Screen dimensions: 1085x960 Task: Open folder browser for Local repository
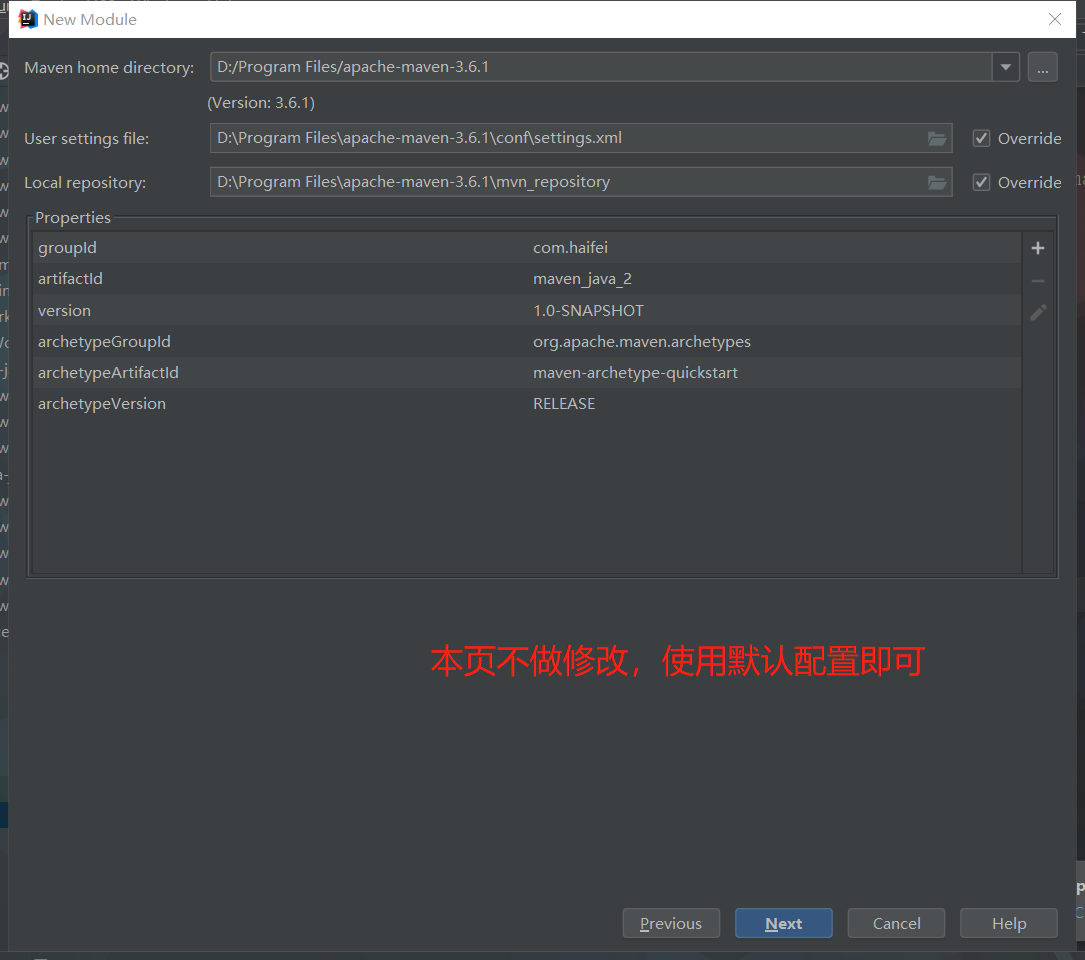click(937, 182)
